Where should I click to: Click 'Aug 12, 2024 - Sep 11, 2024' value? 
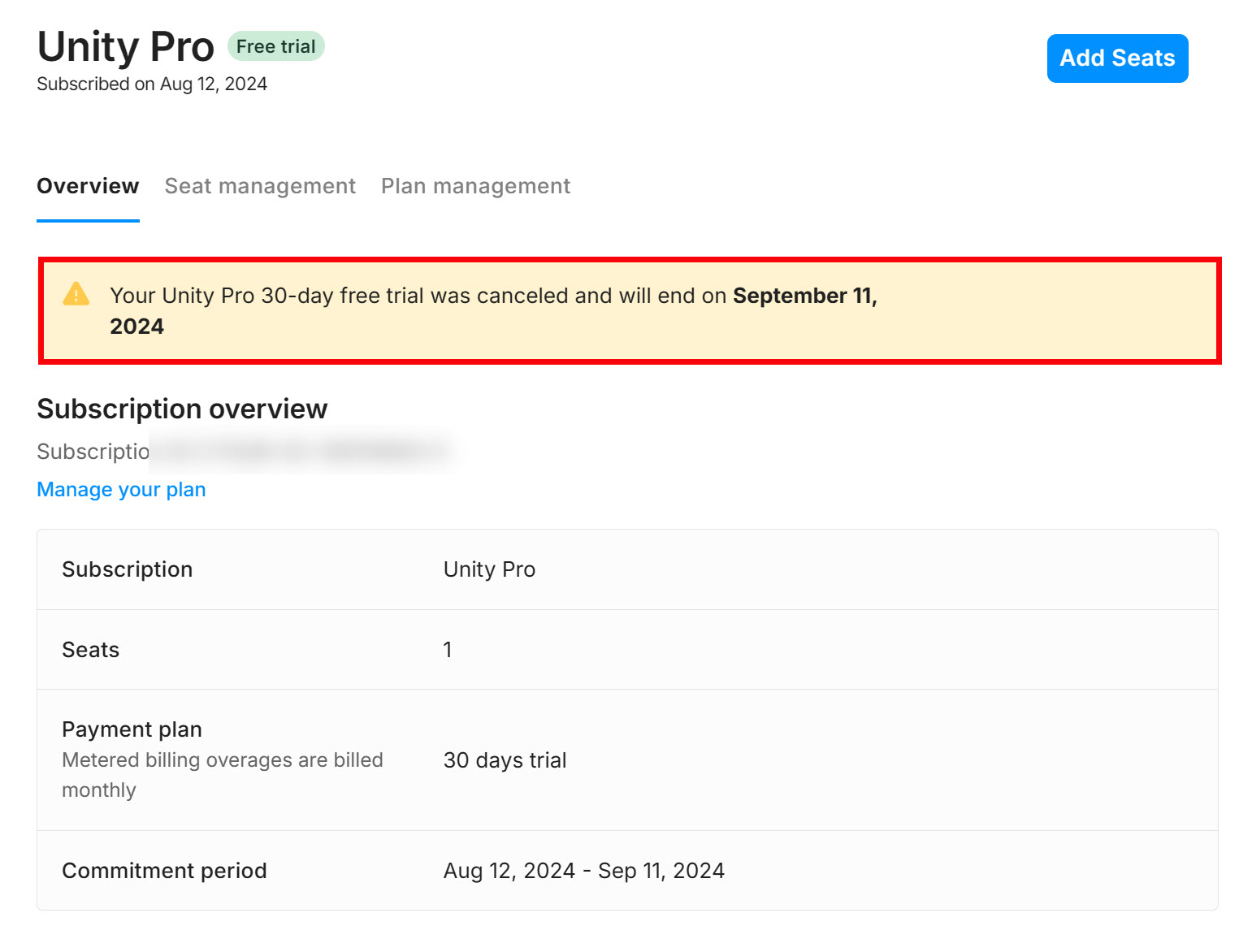583,871
